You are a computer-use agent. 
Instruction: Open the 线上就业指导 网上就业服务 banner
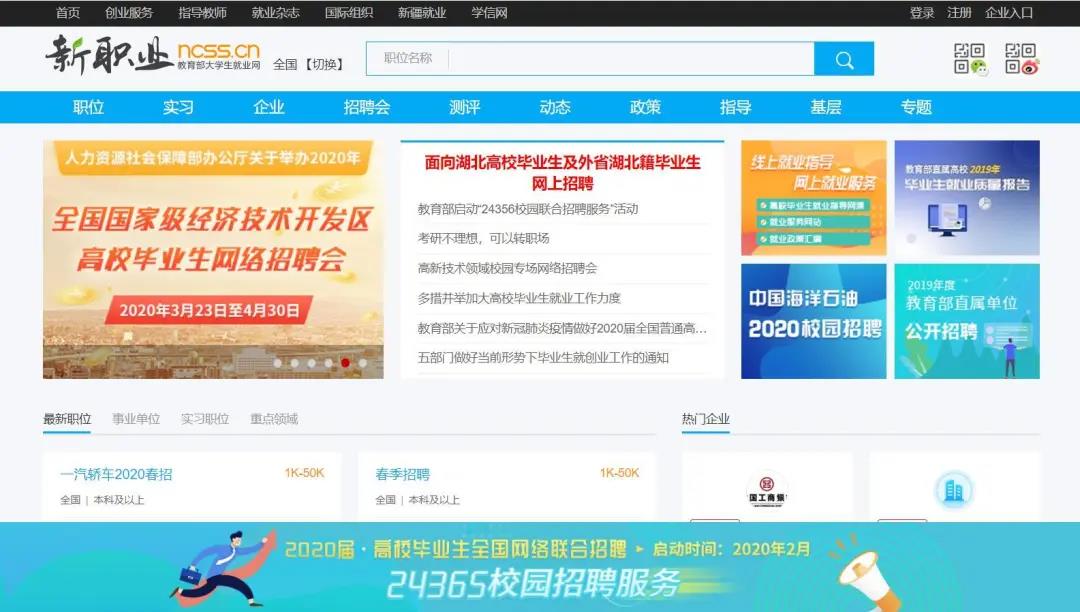[813, 197]
